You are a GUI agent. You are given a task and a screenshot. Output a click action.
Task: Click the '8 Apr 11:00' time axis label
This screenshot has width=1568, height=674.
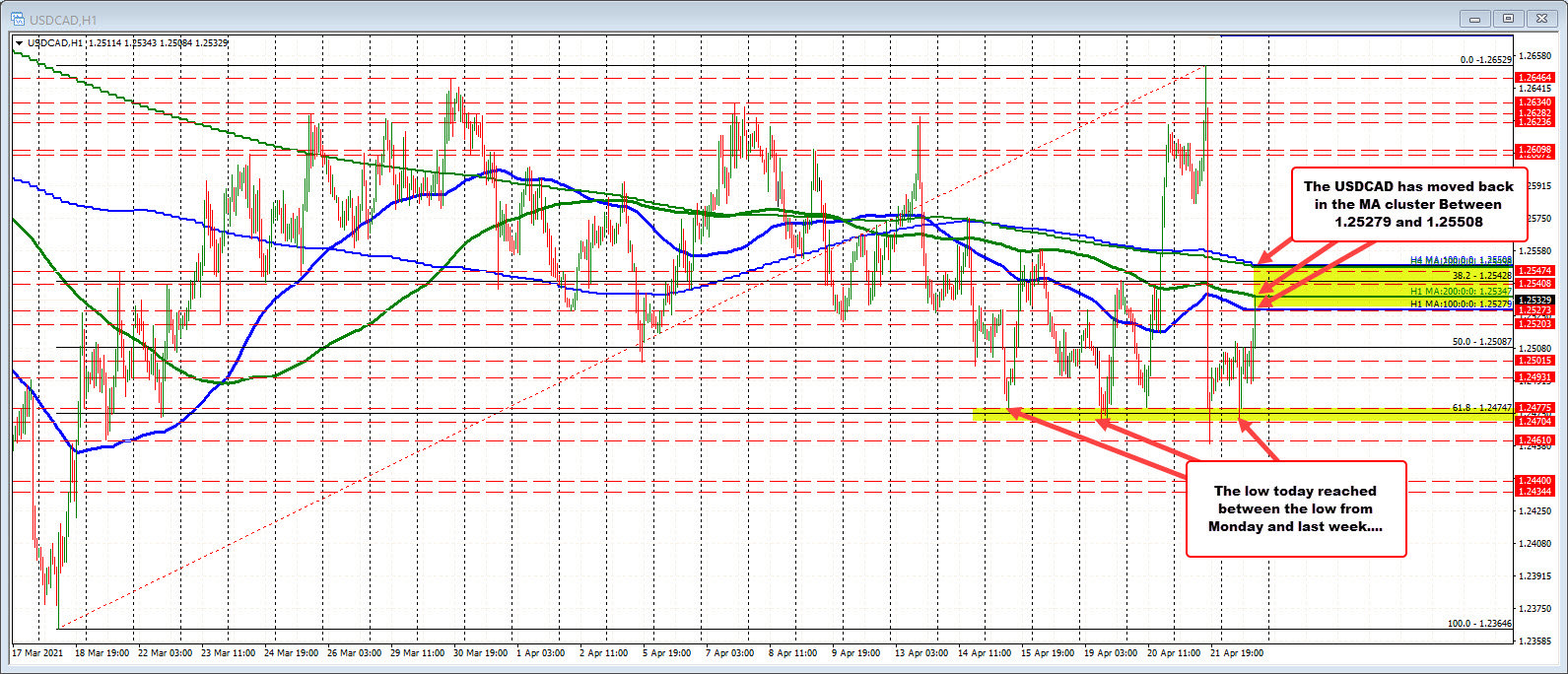793,652
